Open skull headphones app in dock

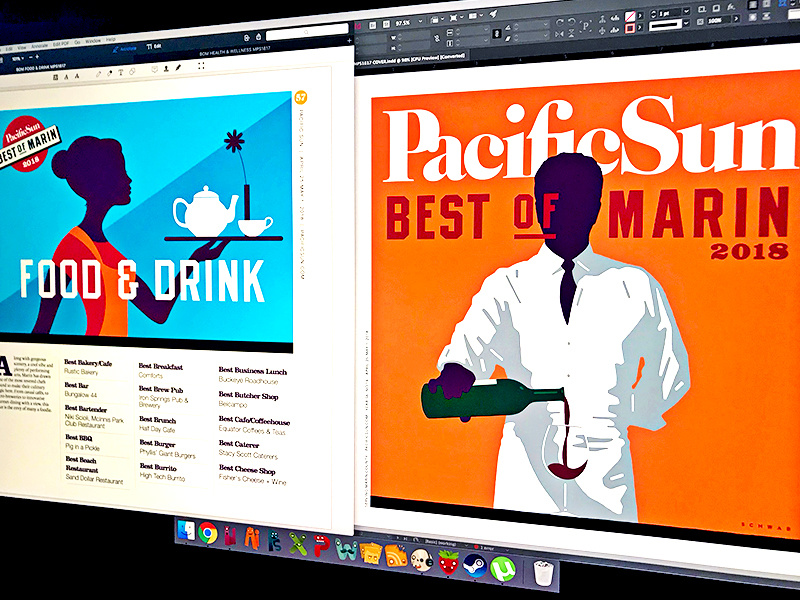[x=422, y=560]
